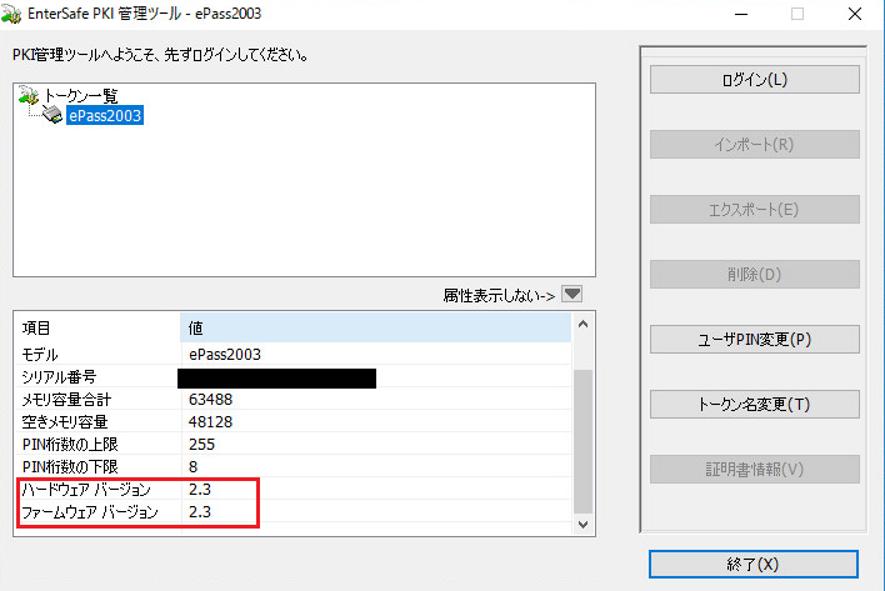Click the 項目 column header
The height and width of the screenshot is (591, 885).
[x=97, y=328]
